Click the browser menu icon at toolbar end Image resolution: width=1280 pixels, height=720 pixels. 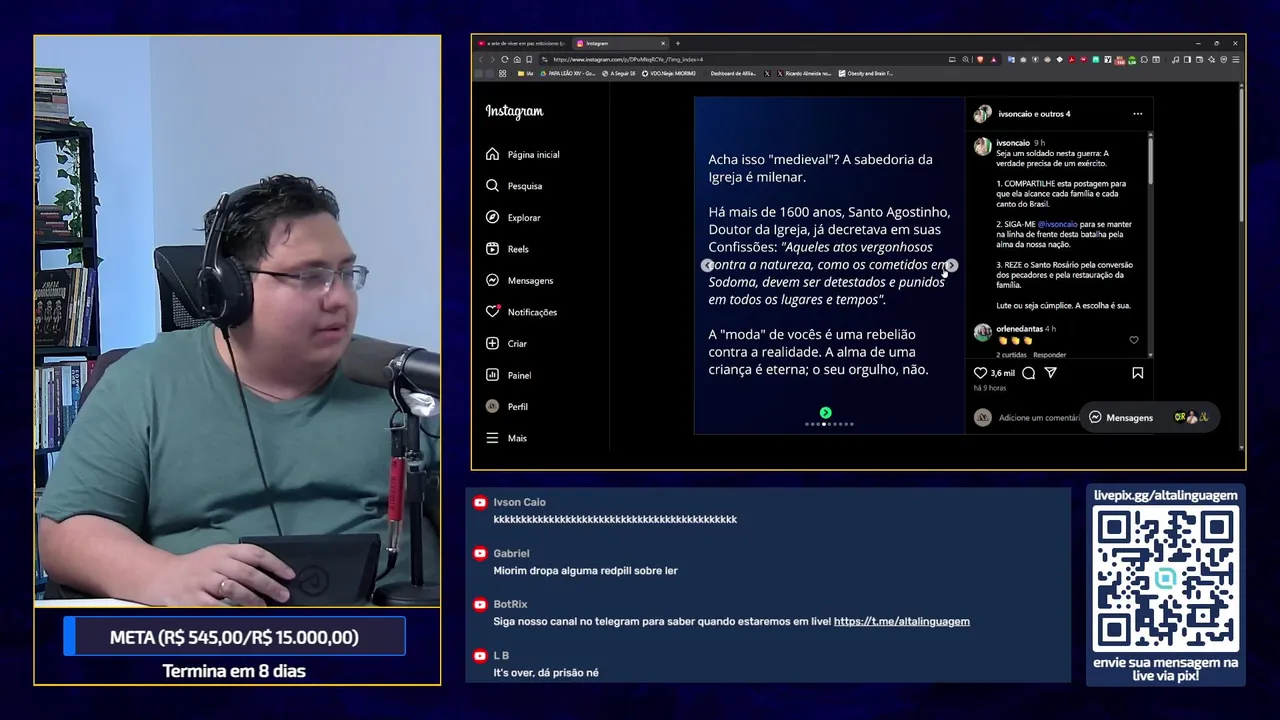[x=1236, y=59]
